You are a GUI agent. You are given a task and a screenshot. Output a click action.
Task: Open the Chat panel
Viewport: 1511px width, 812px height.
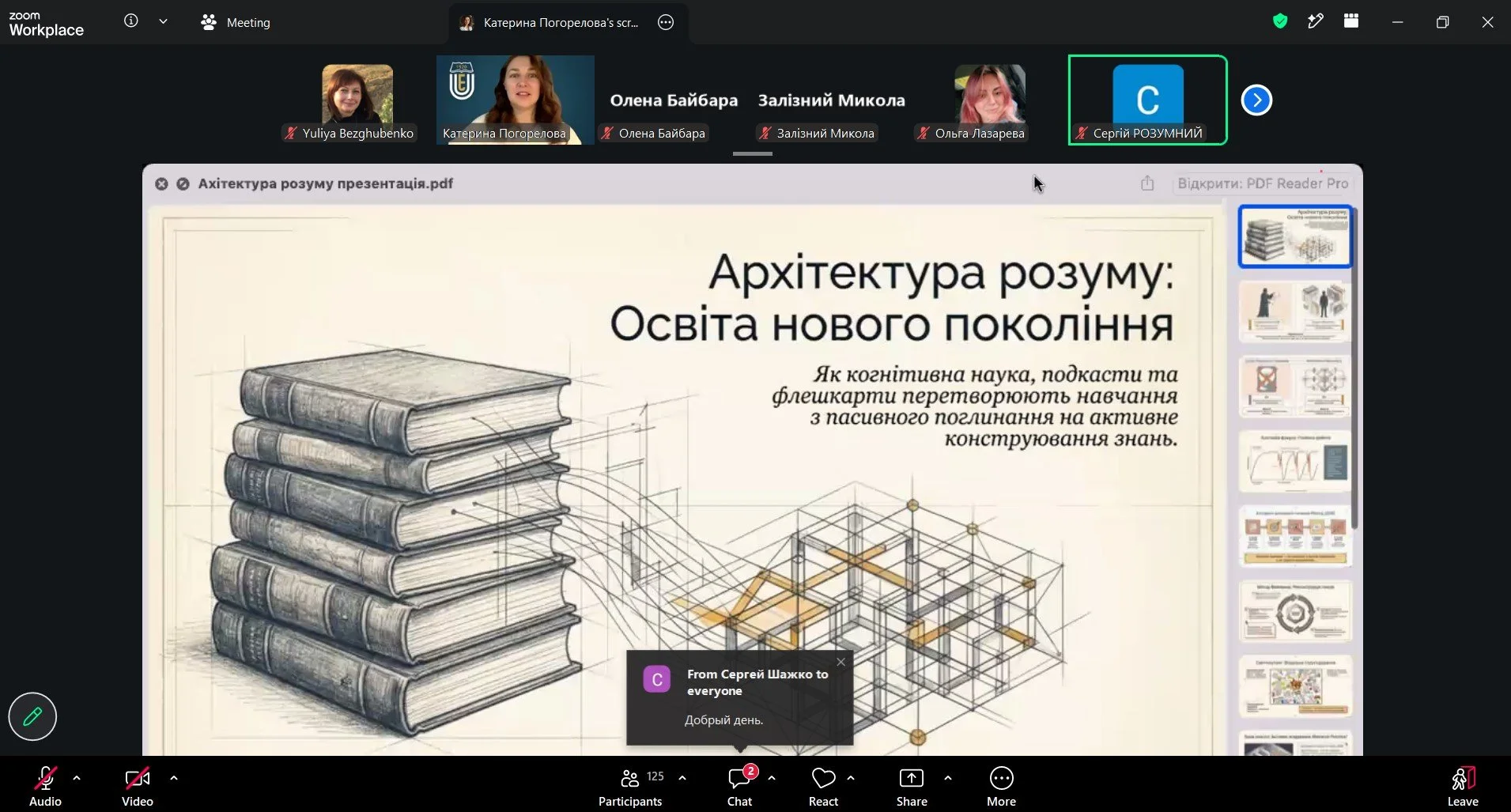pos(740,786)
